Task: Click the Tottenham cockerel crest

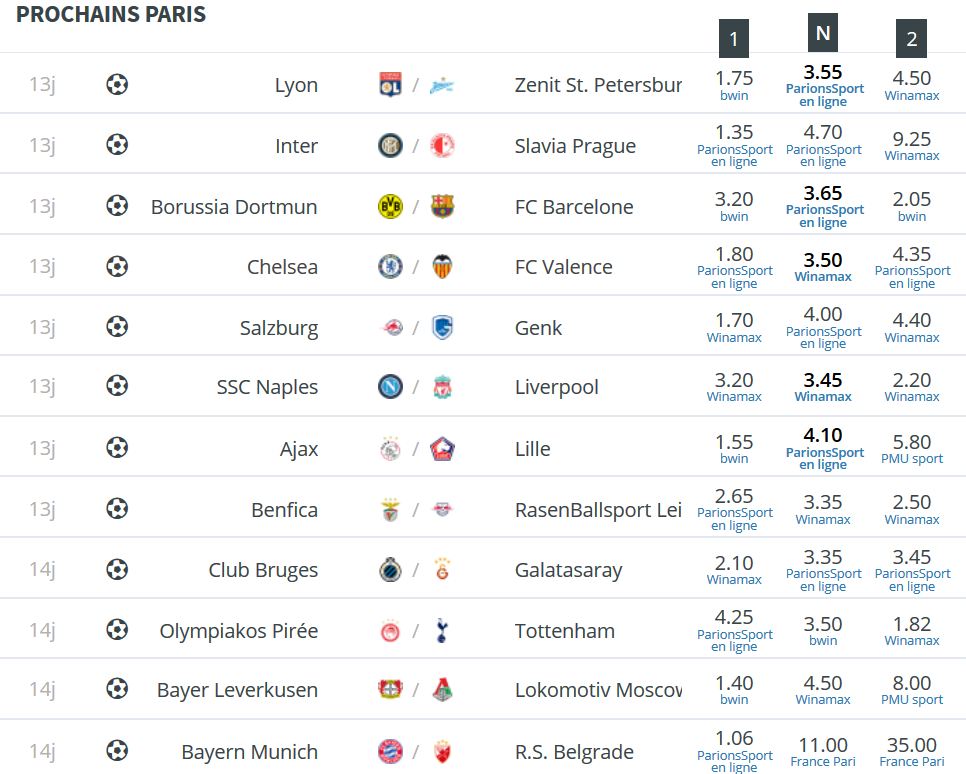Action: point(442,630)
